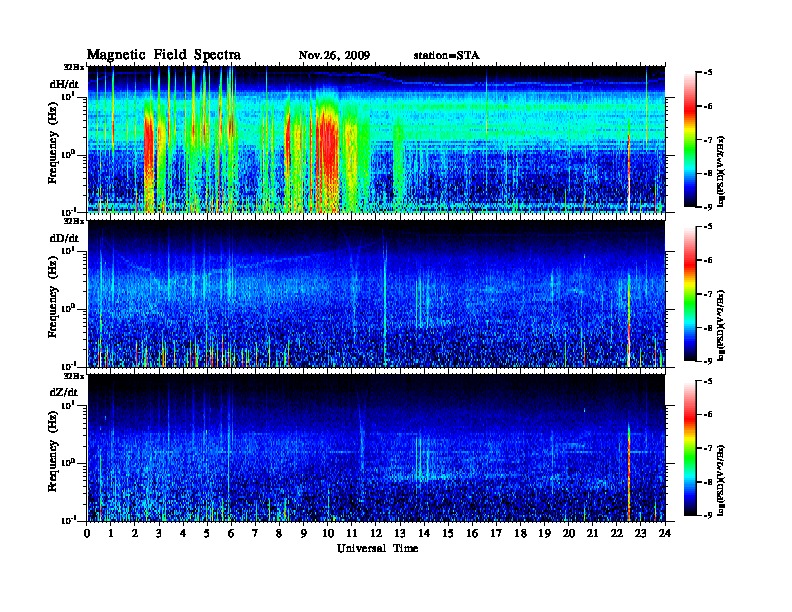
Task: Click the color scale bar beside dD/dt panel
Action: point(689,293)
